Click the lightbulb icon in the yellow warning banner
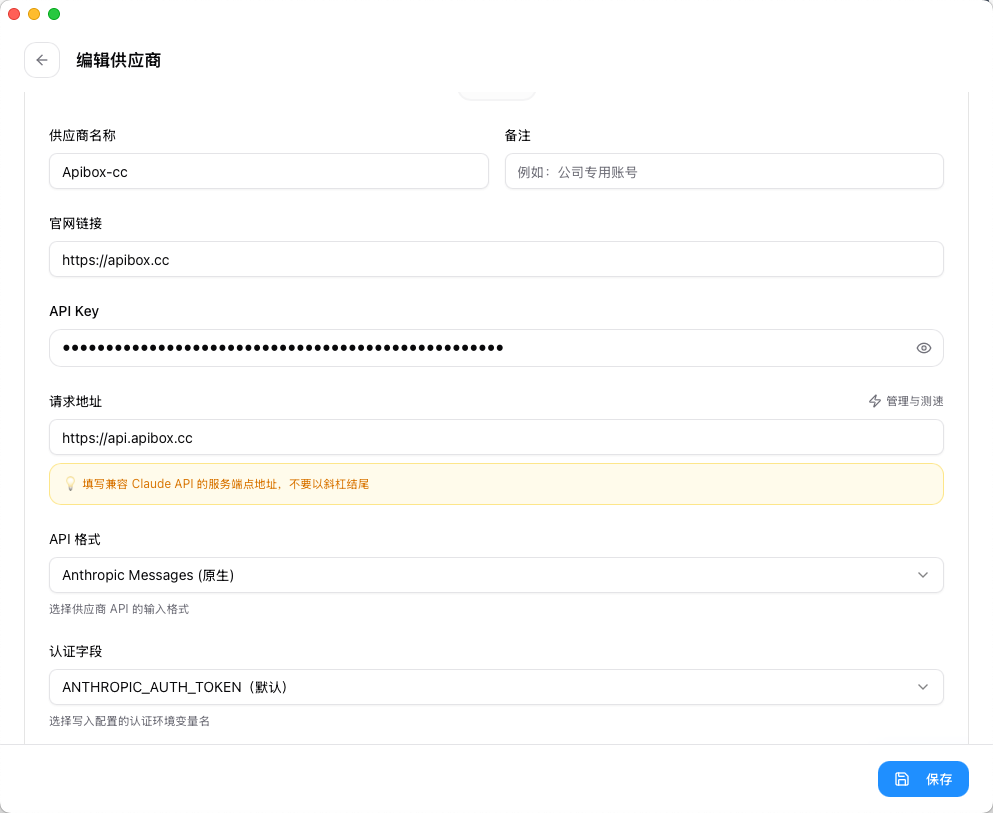 pyautogui.click(x=69, y=483)
